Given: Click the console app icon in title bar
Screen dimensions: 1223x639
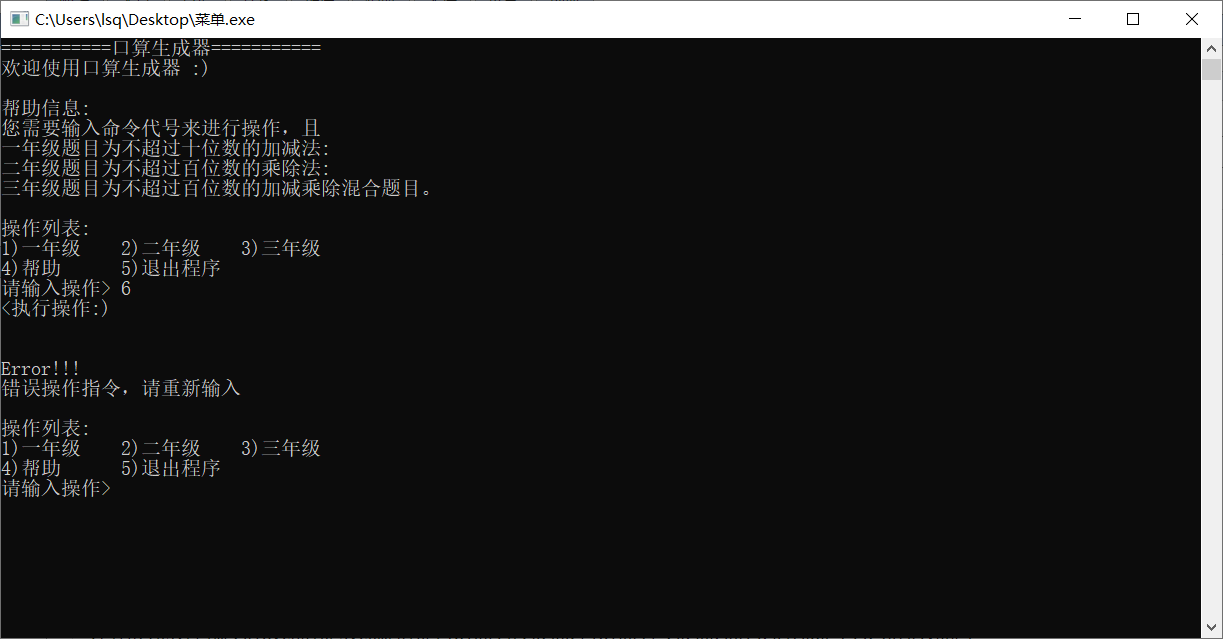Looking at the screenshot, I should click(x=18, y=19).
